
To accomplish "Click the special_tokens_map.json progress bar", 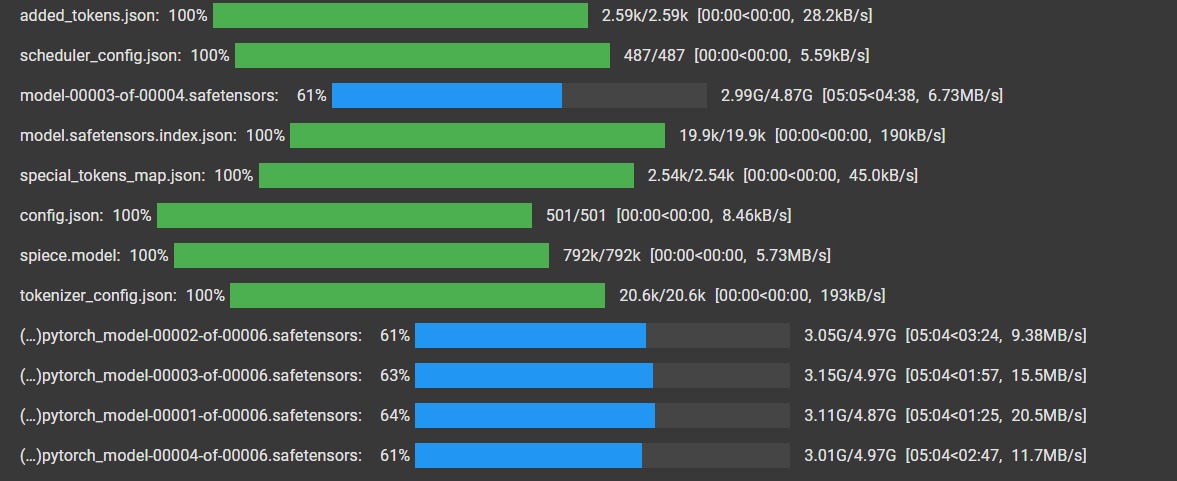I will click(446, 176).
